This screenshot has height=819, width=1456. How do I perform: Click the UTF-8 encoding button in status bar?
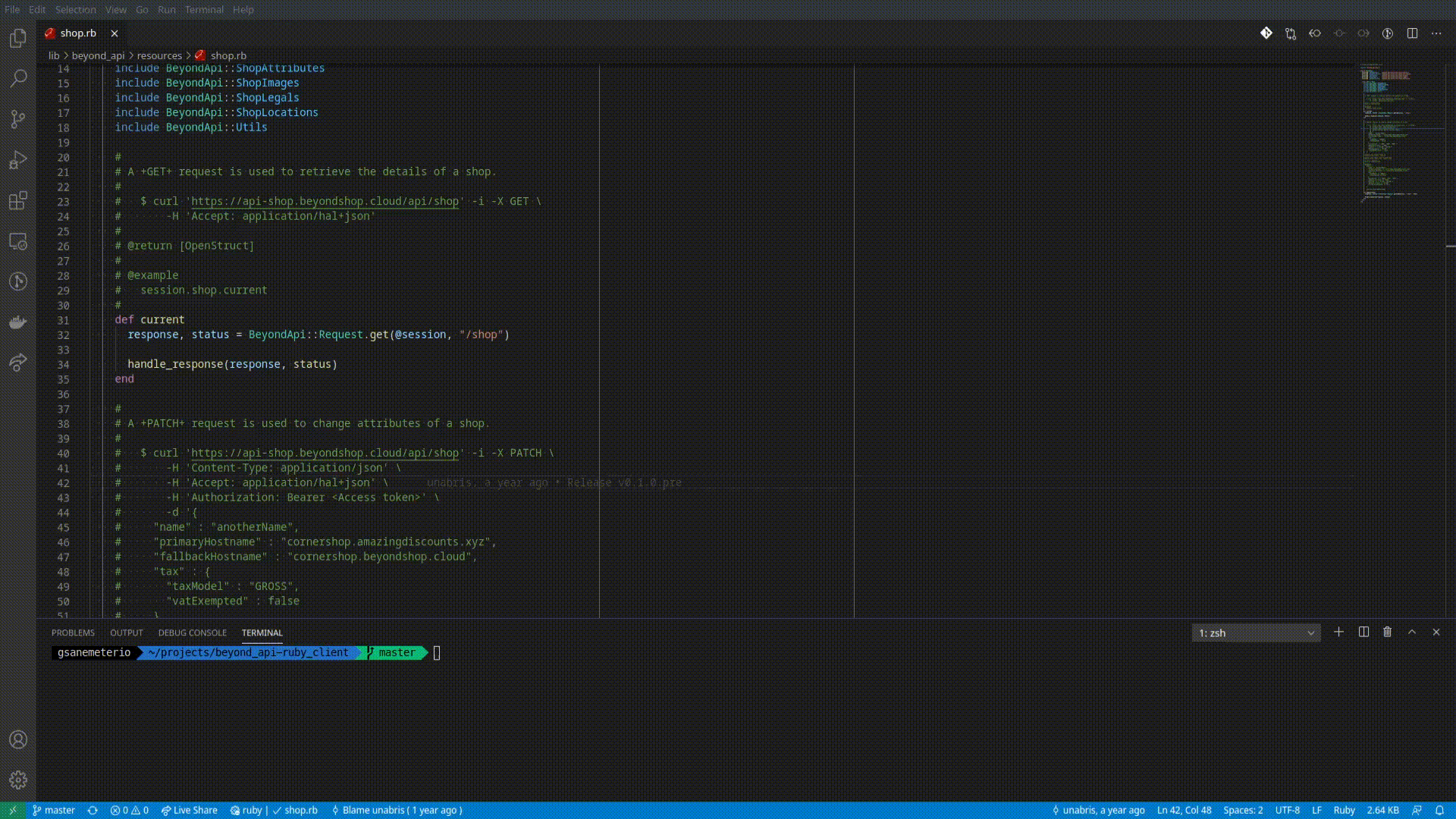(1289, 810)
